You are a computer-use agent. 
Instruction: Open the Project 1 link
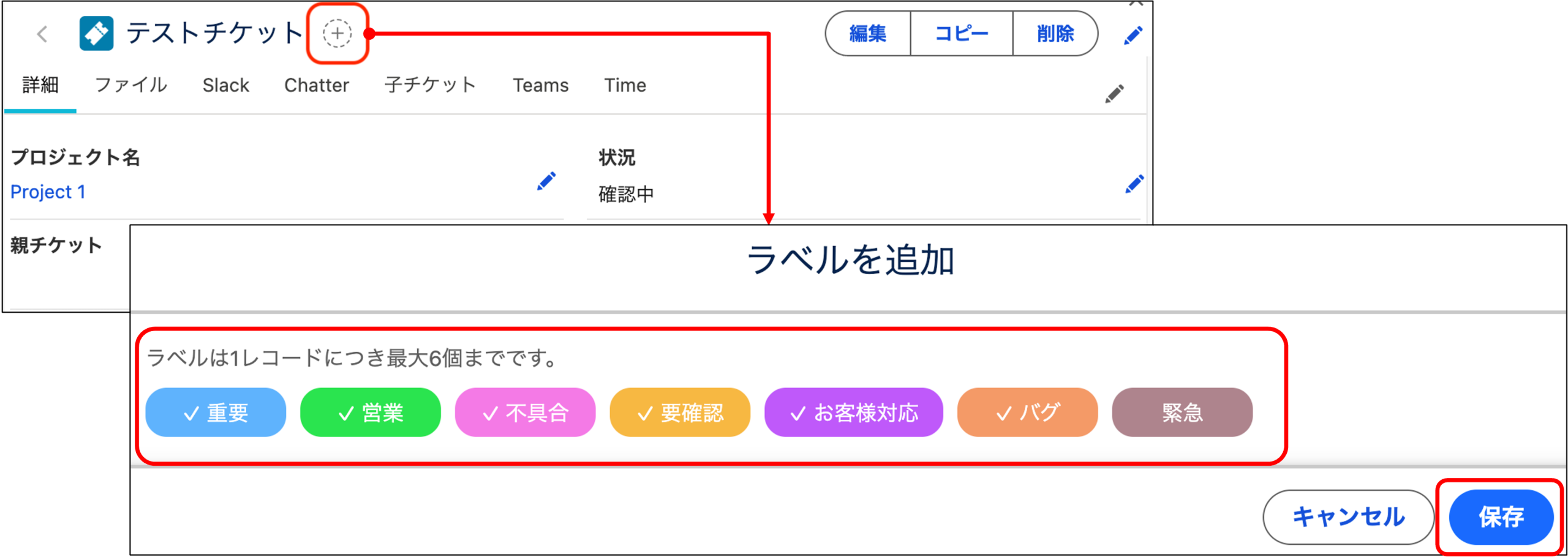coord(48,192)
